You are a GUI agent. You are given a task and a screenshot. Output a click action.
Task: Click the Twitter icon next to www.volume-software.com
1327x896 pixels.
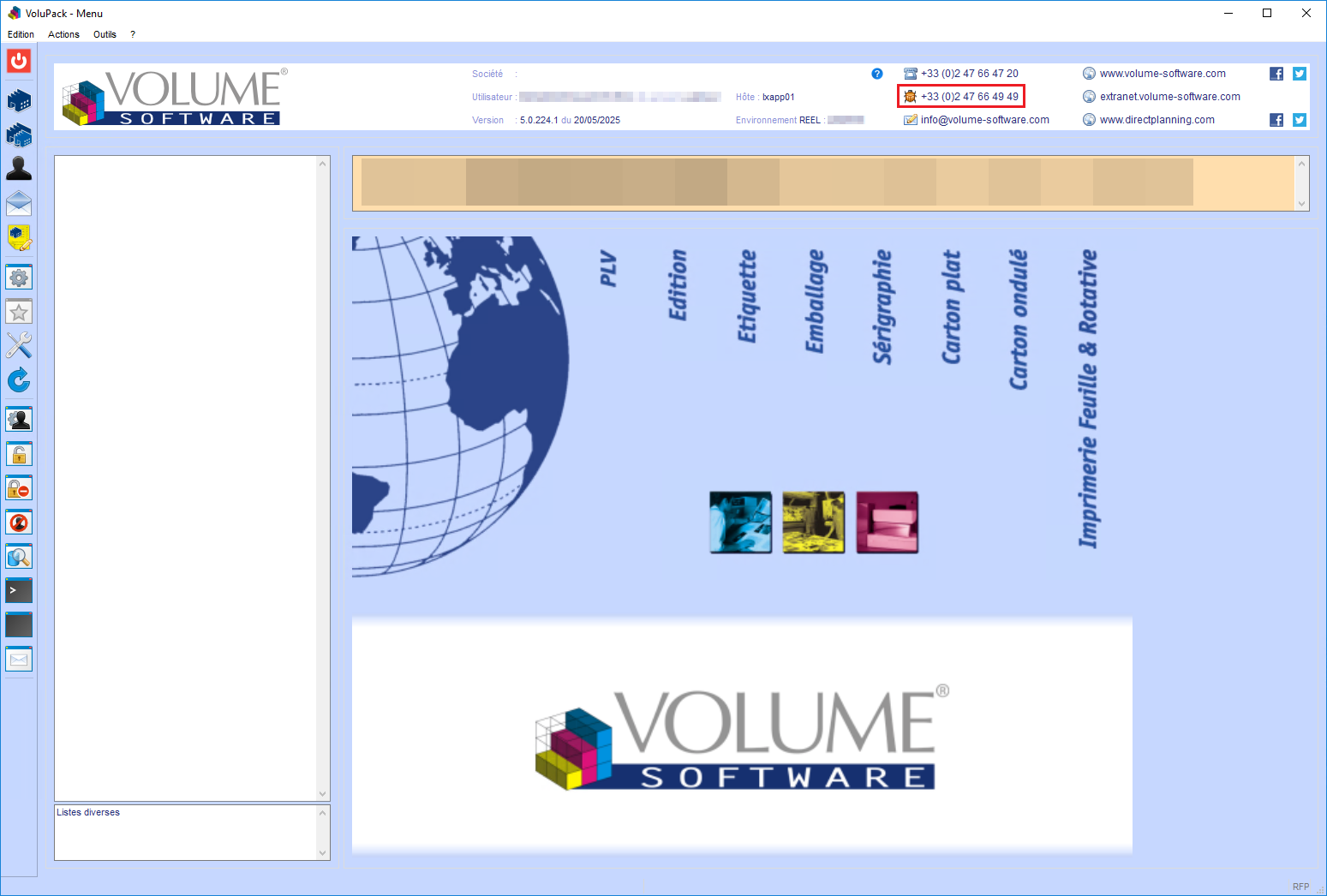click(x=1300, y=74)
